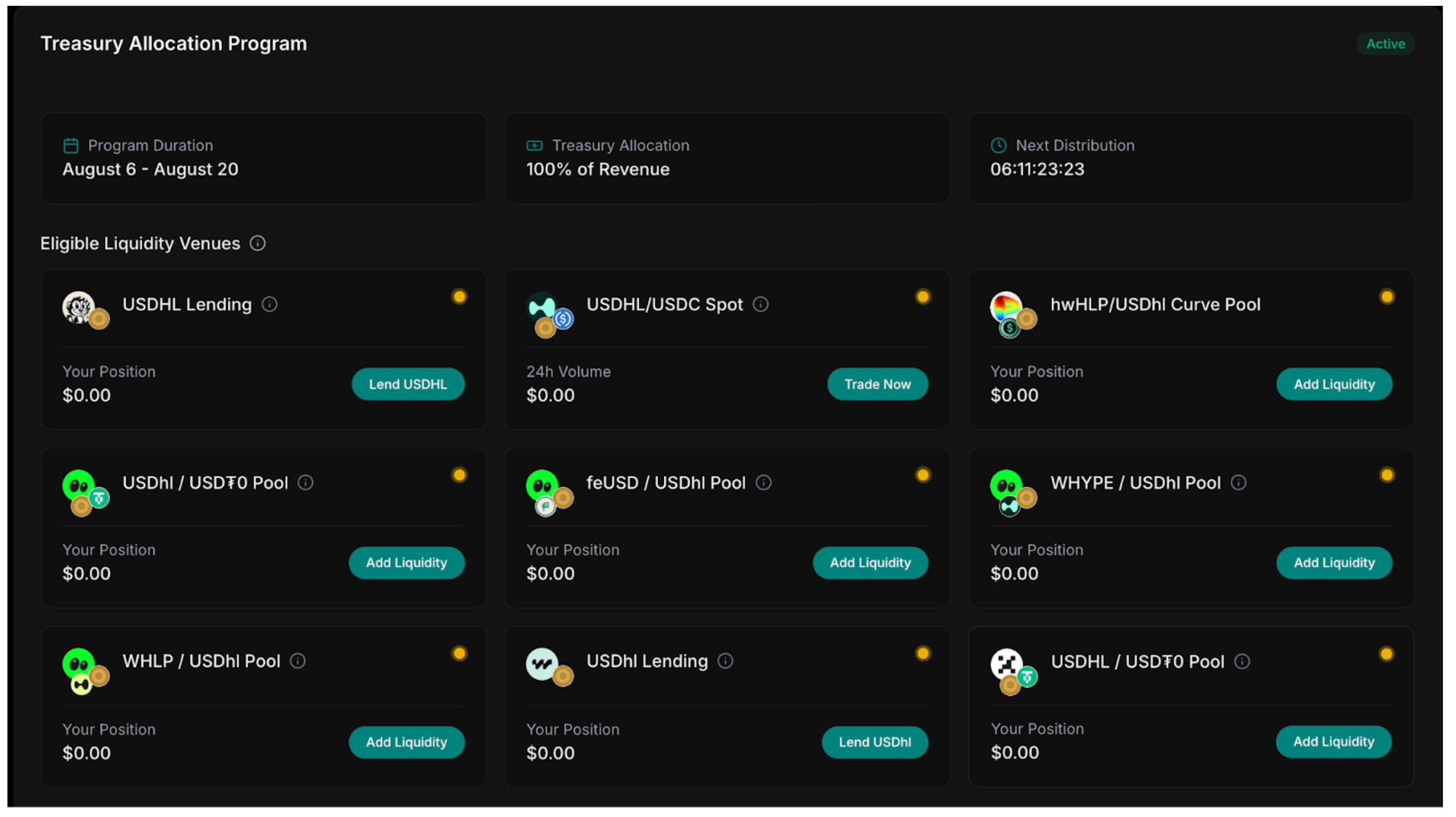1456x817 pixels.
Task: Add Liquidity to WHLP / USDhl Pool
Action: [406, 742]
